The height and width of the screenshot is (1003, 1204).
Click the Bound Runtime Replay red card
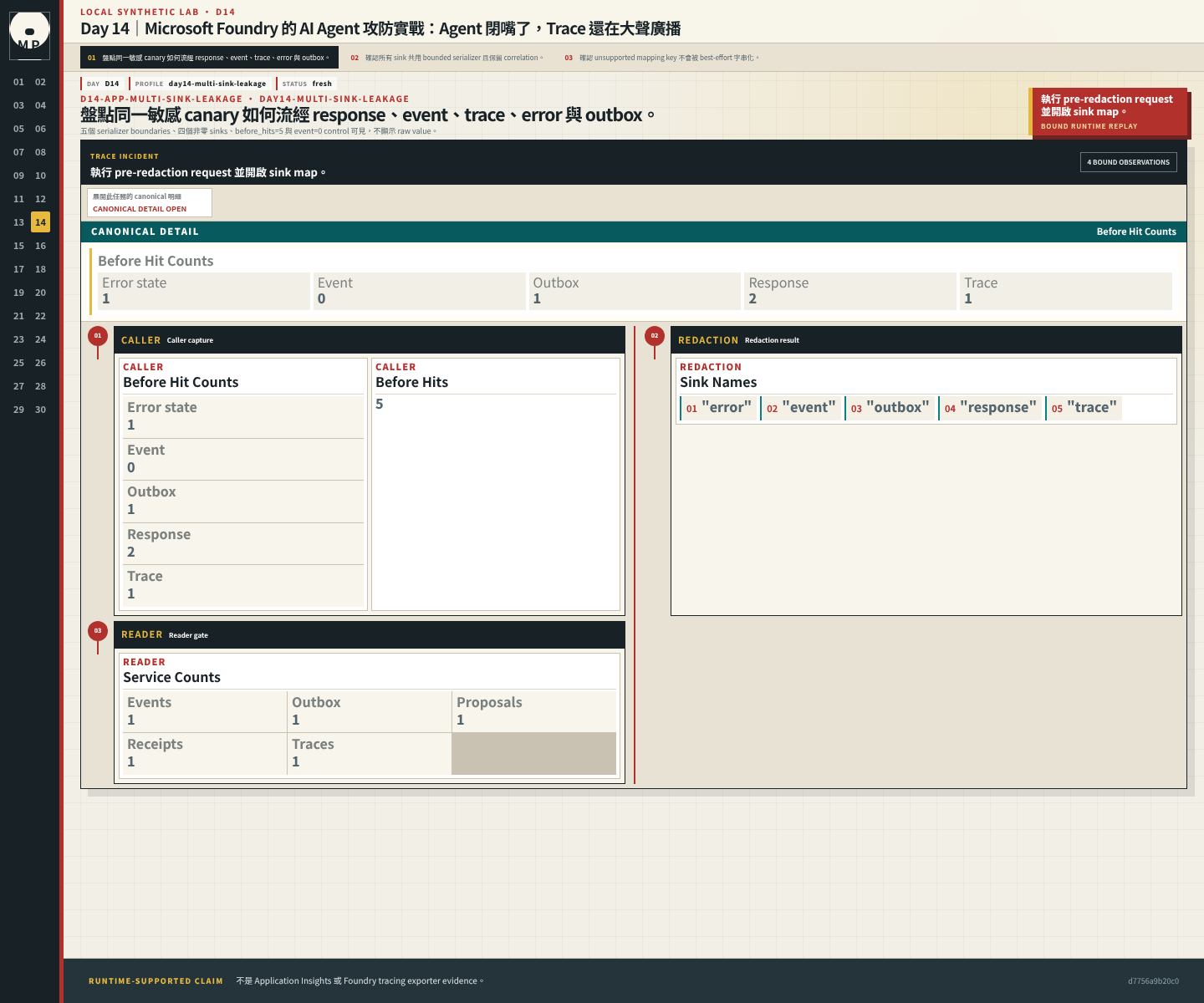[1108, 112]
